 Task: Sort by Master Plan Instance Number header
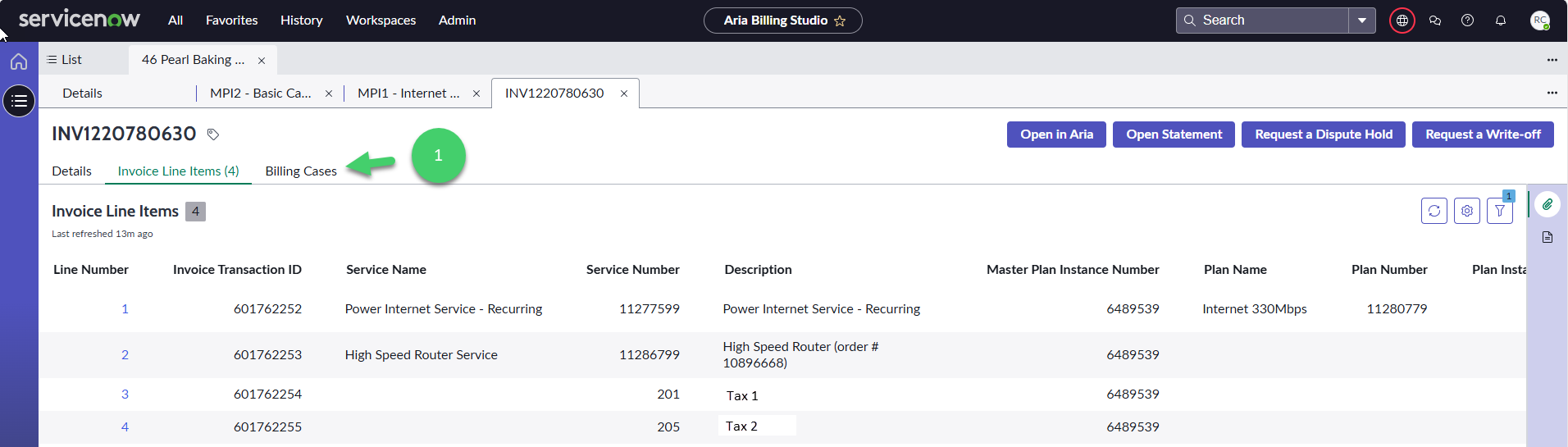[x=1073, y=270]
